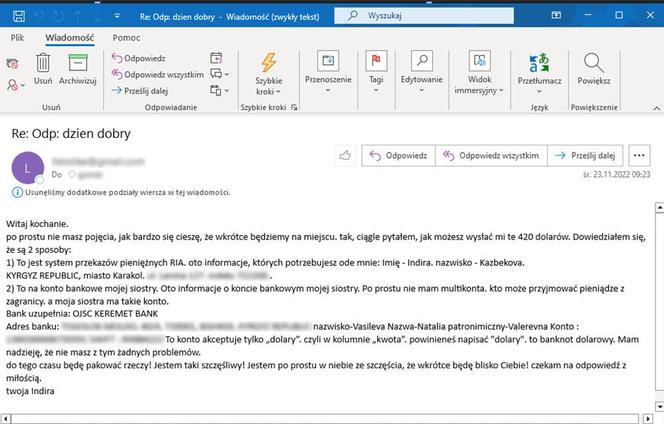
Task: Click the Powiększ magnifier icon
Action: pyautogui.click(x=594, y=69)
